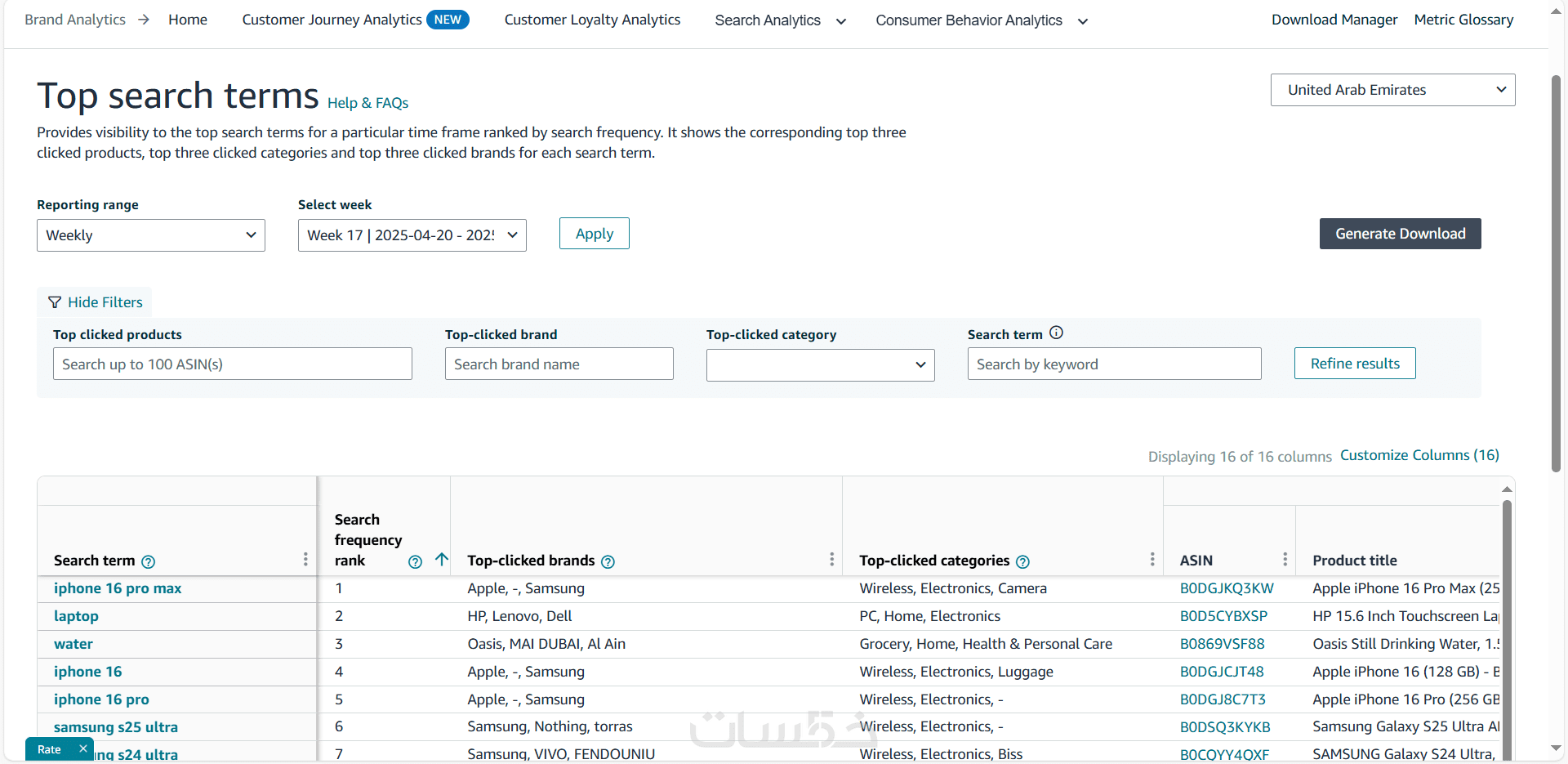1568x764 pixels.
Task: Click the Search term info icon in filters
Action: tap(1056, 333)
